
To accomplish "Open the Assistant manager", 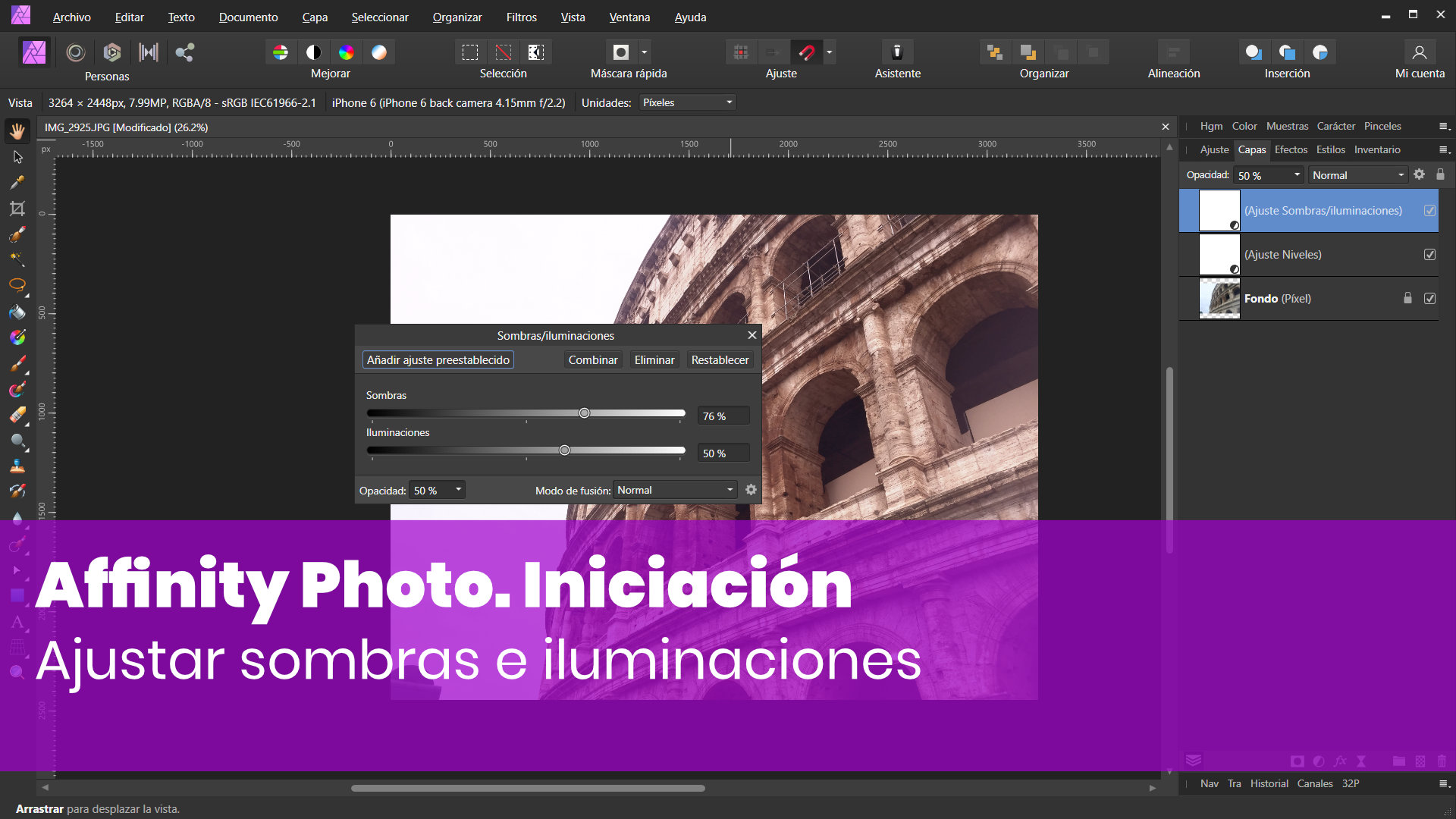I will 897,52.
